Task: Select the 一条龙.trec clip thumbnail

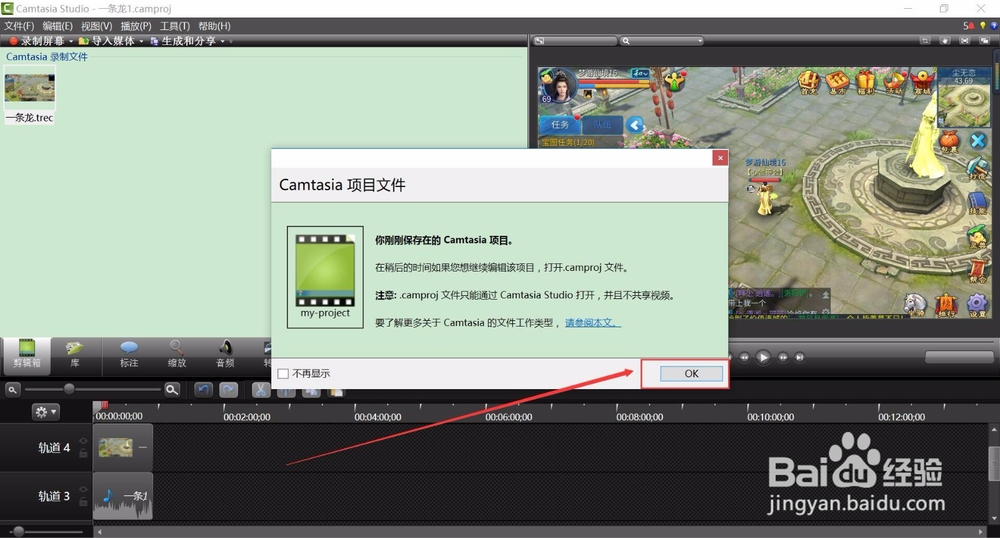Action: point(29,88)
